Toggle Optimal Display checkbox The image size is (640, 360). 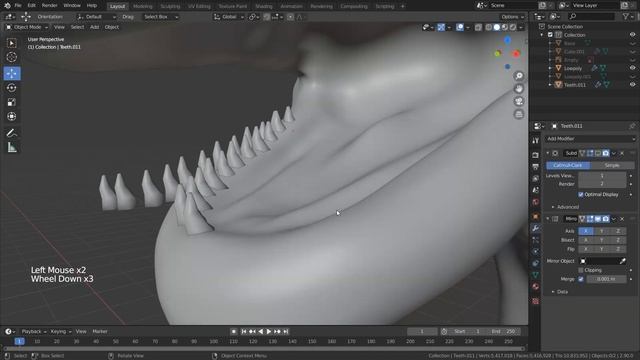581,195
